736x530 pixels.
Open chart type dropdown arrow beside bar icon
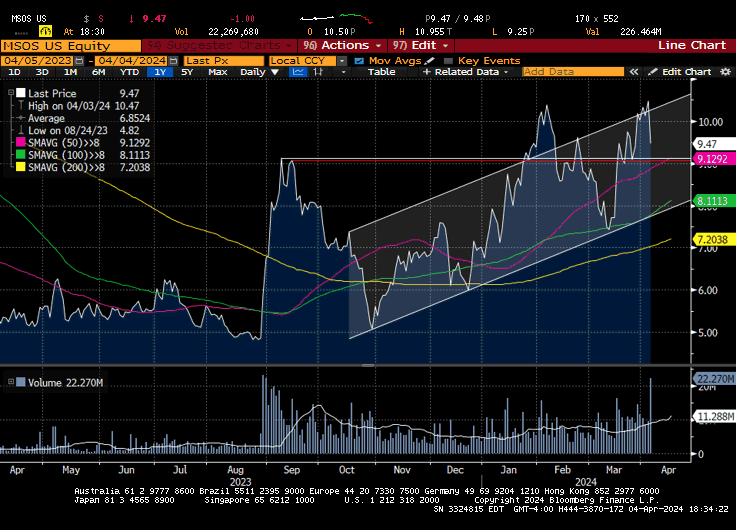[x=344, y=72]
